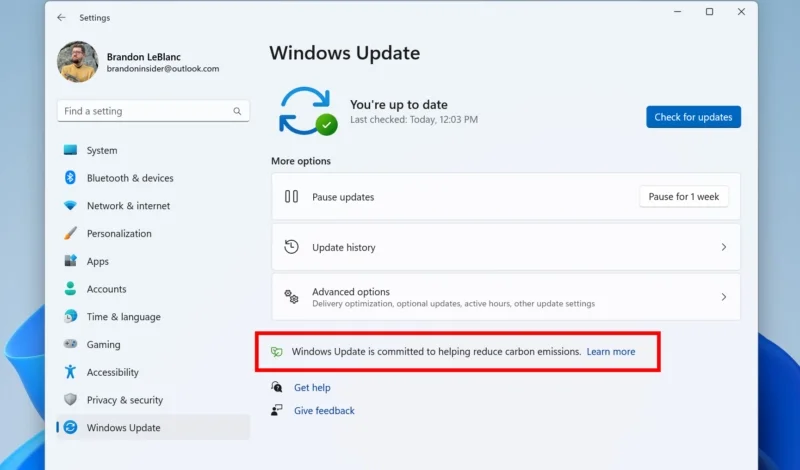Click the Time & language globe icon
Screen dimensions: 800x470
[x=70, y=316]
